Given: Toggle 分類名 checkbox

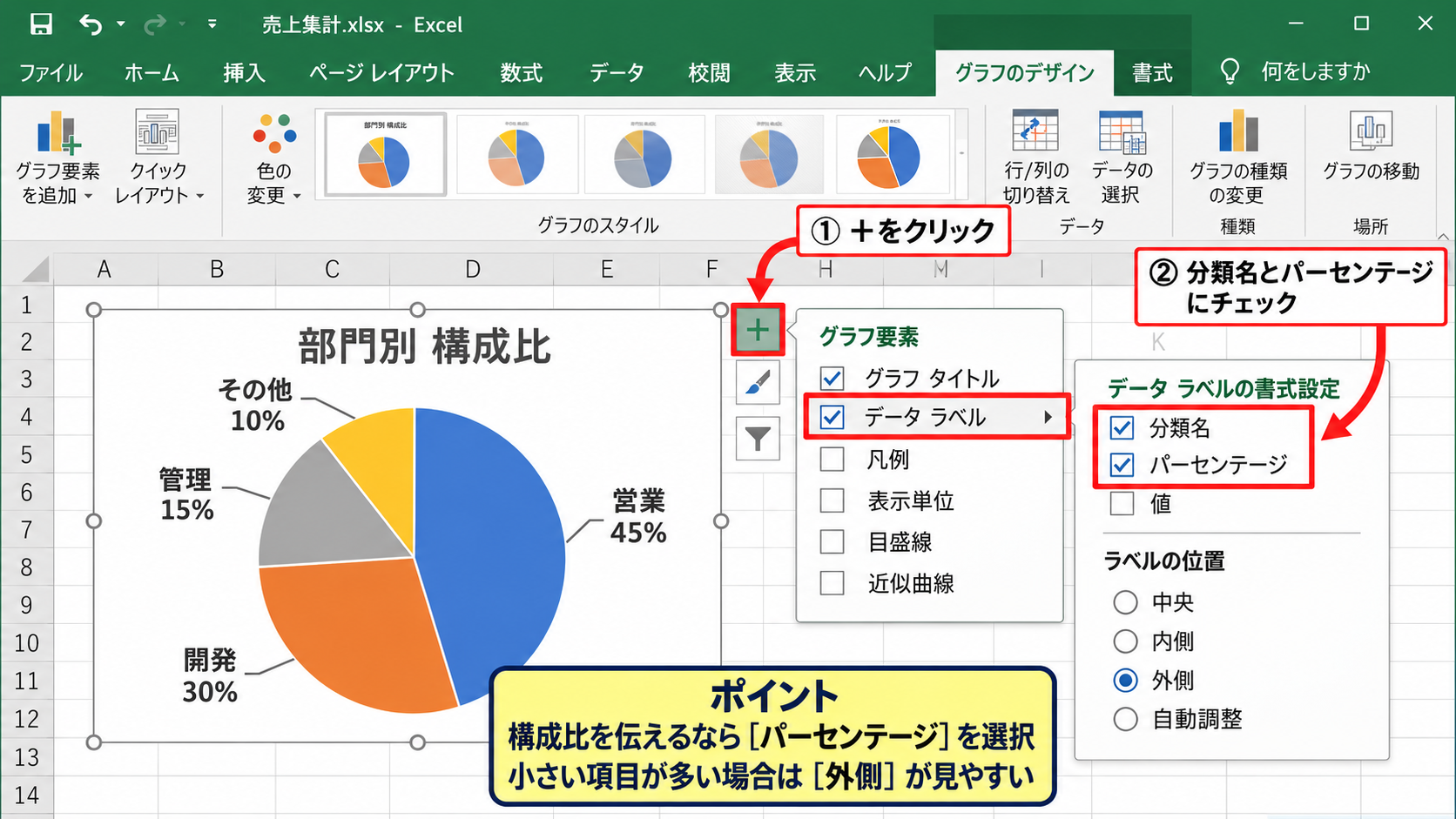Looking at the screenshot, I should pyautogui.click(x=1122, y=427).
